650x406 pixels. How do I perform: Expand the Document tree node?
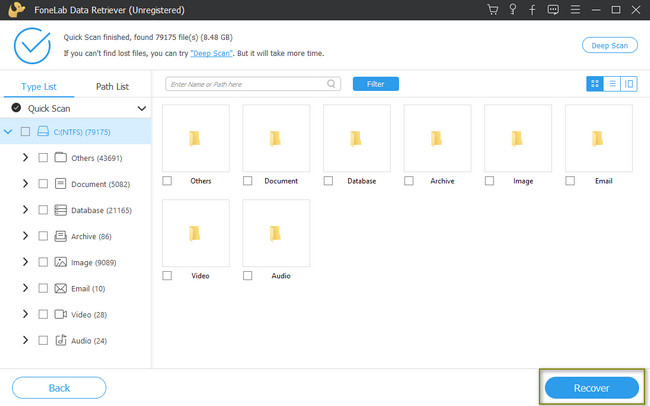(x=25, y=184)
